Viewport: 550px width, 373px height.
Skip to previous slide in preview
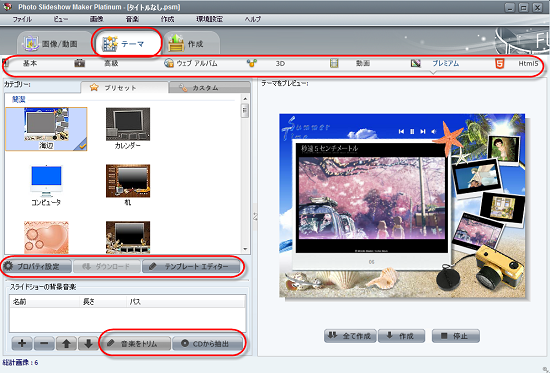(x=401, y=131)
